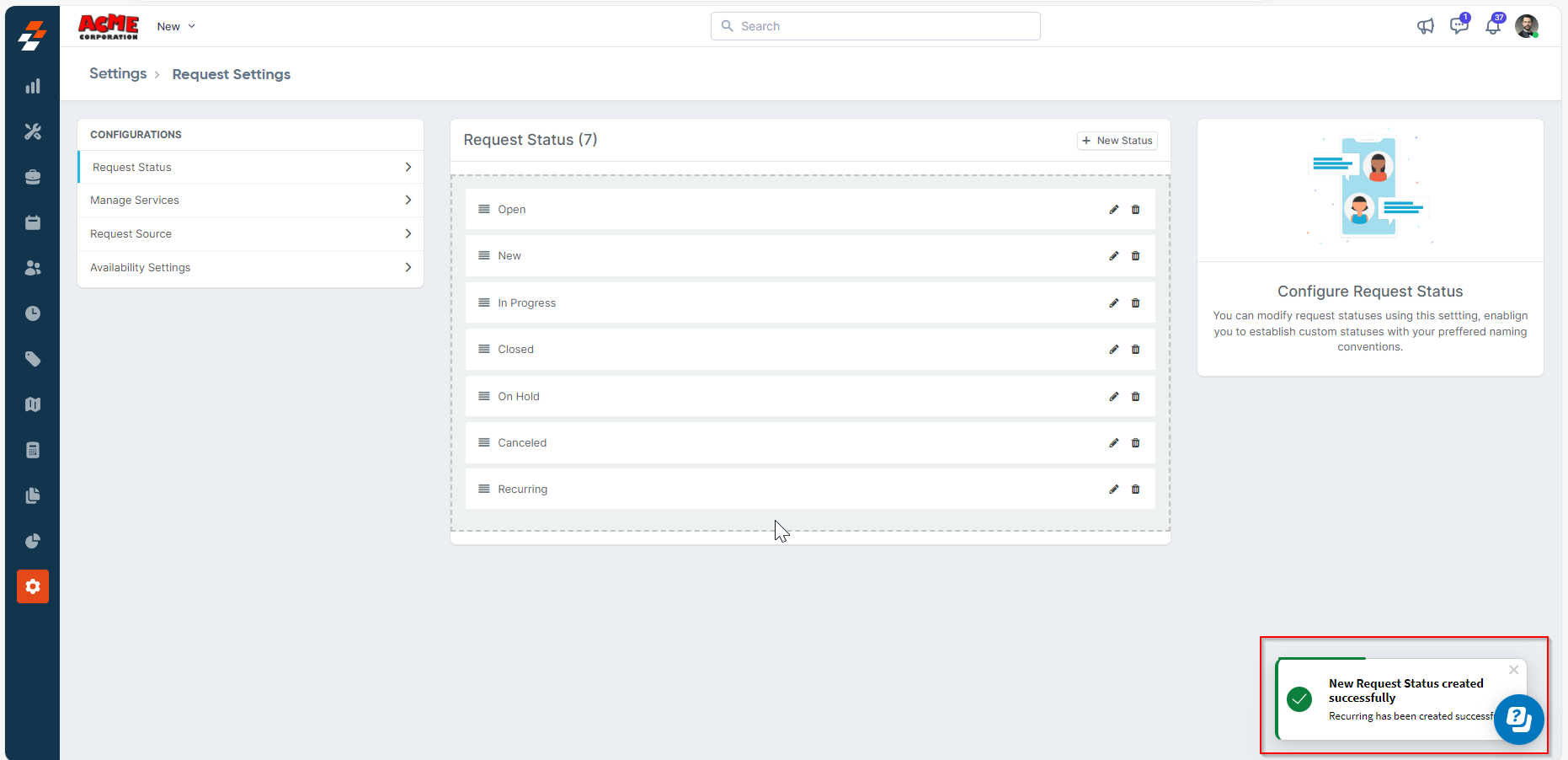The image size is (1568, 760).
Task: Grab the drag handle for In Progress
Action: 484,303
